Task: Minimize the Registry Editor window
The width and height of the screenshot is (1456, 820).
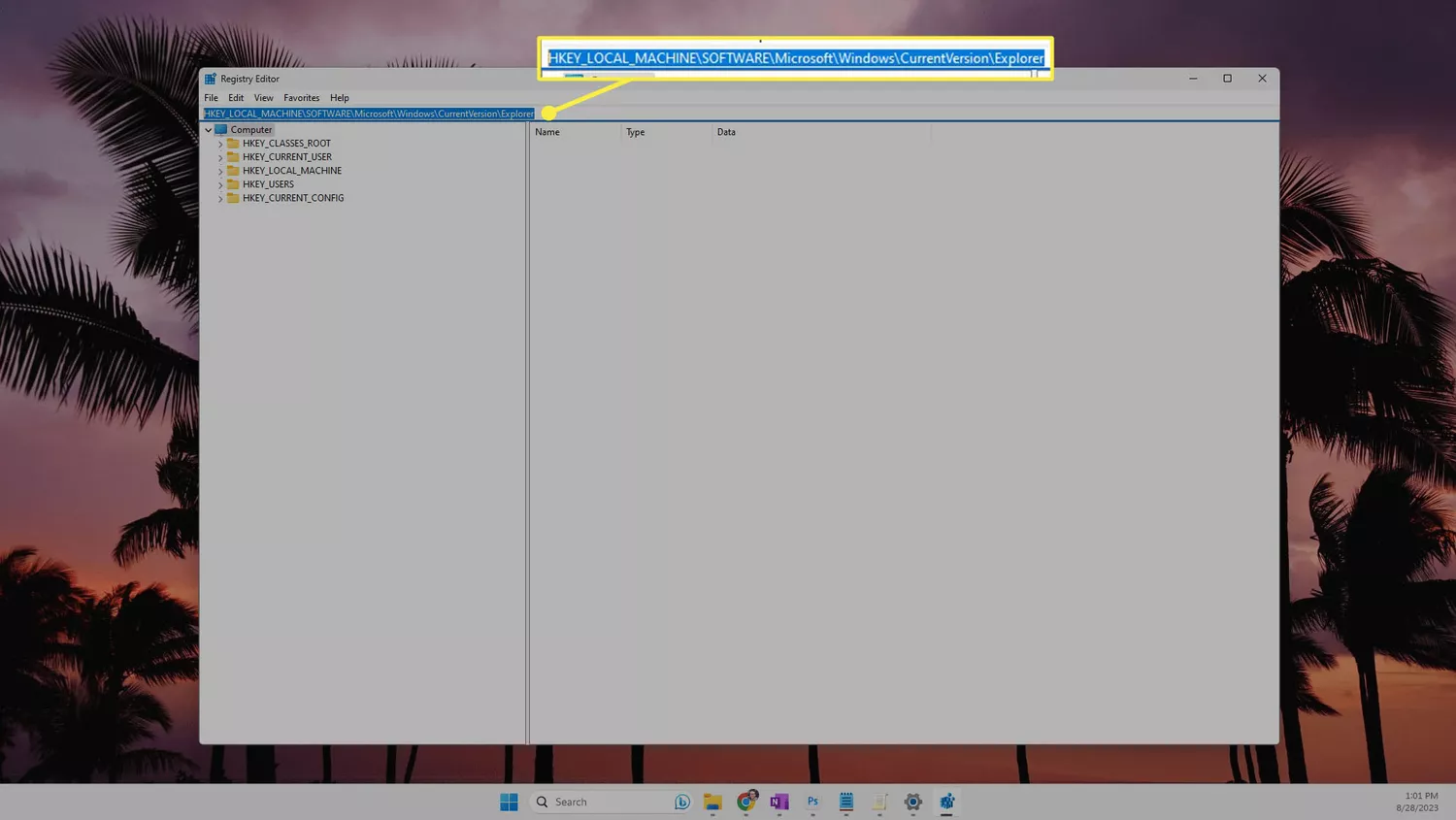Action: point(1193,79)
